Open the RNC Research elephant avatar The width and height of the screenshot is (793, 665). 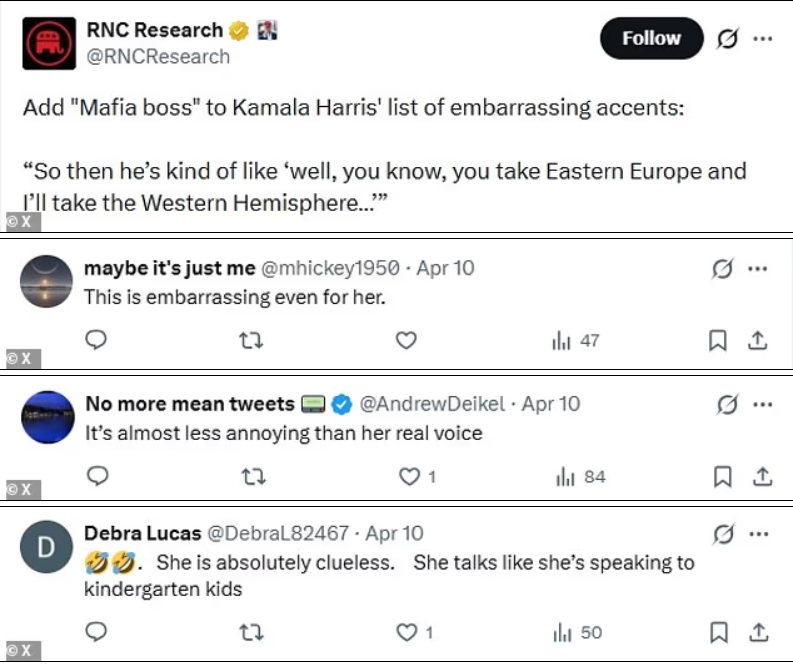click(x=48, y=43)
